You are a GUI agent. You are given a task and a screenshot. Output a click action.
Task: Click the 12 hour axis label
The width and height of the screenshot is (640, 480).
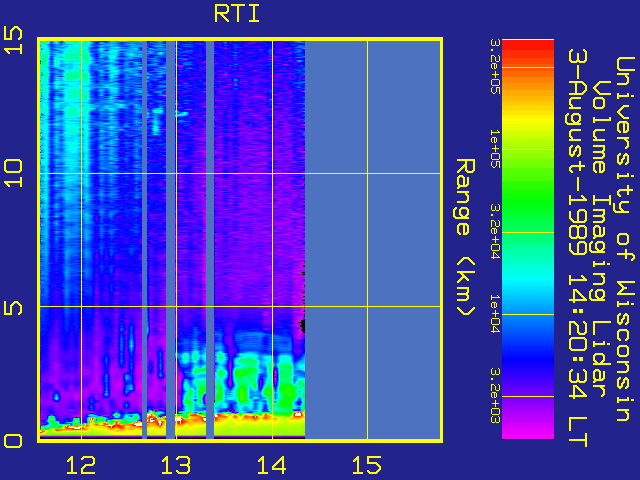click(81, 465)
